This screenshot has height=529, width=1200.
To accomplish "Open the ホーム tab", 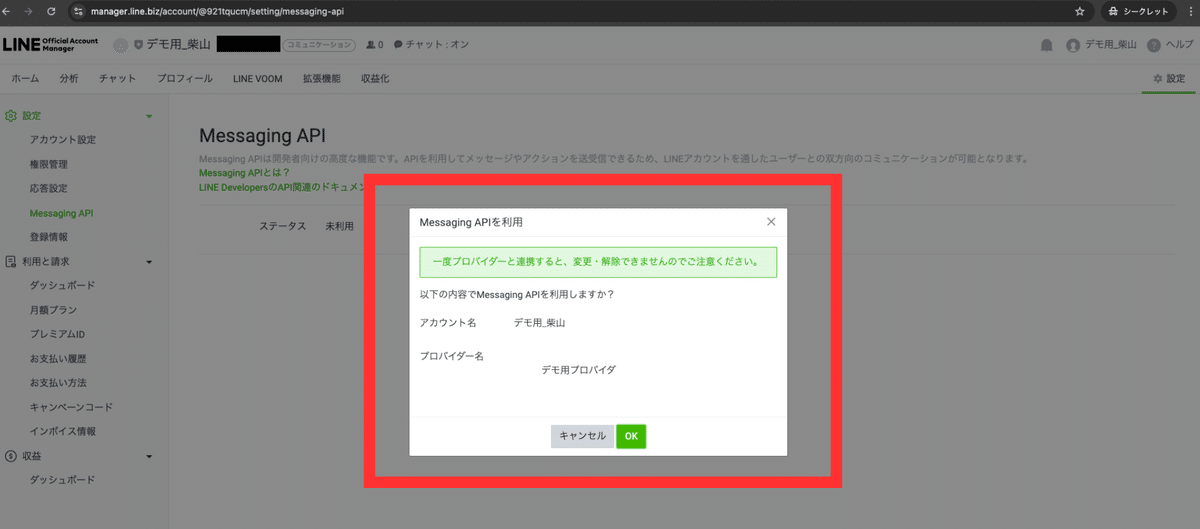I will pos(25,78).
